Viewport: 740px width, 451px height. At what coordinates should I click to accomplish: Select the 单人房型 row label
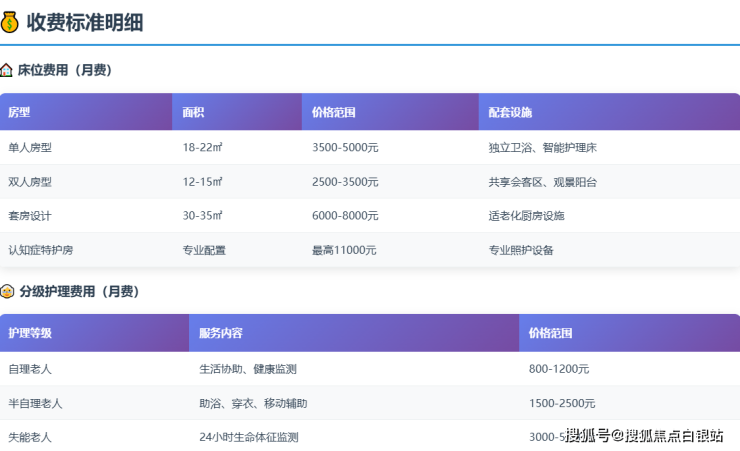30,148
